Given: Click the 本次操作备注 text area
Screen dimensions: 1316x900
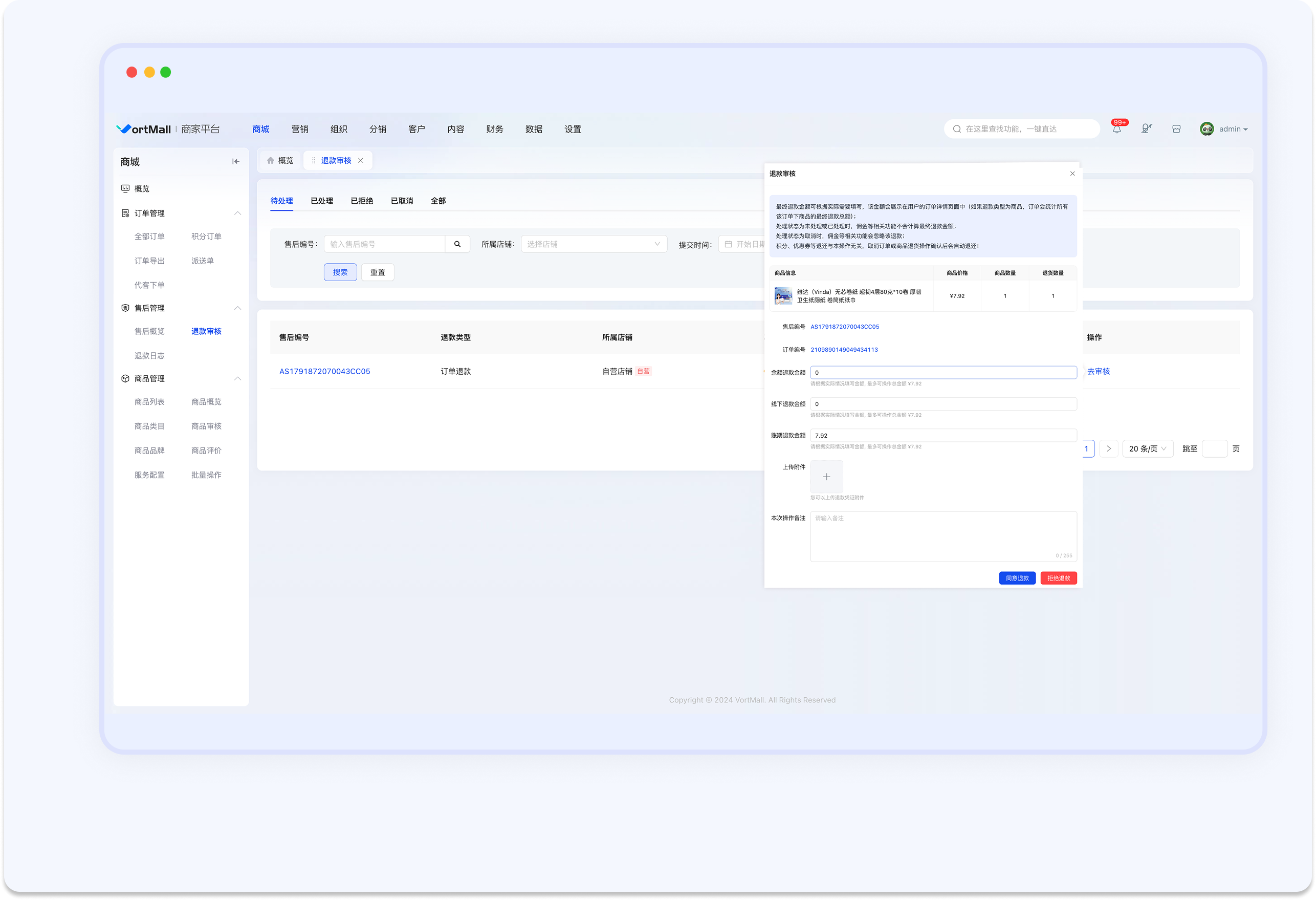Looking at the screenshot, I should pyautogui.click(x=944, y=536).
